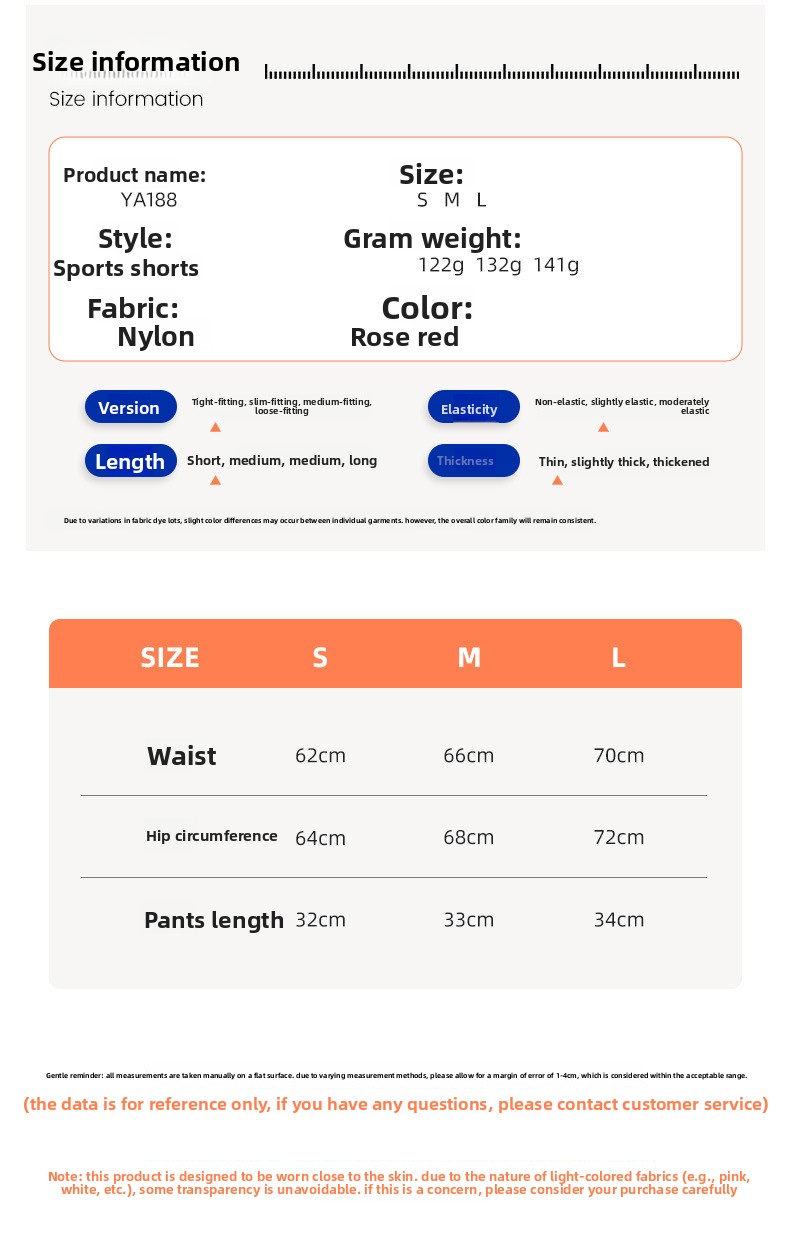Click the contact customer service notice text
Viewport: 790px width, 1237px height.
pos(396,1104)
